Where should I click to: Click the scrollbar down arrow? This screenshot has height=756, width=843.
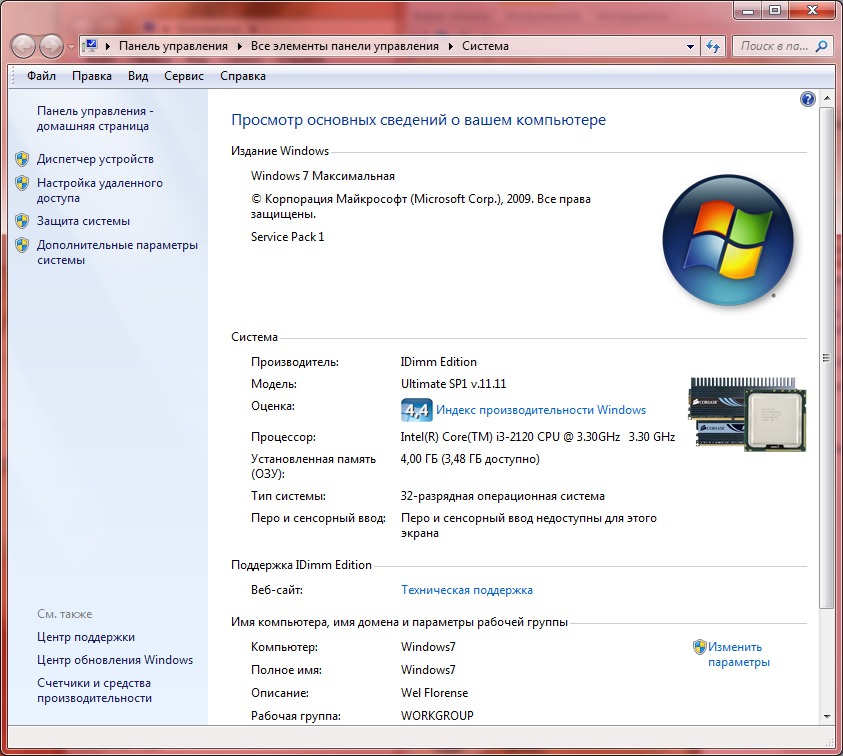(x=826, y=716)
